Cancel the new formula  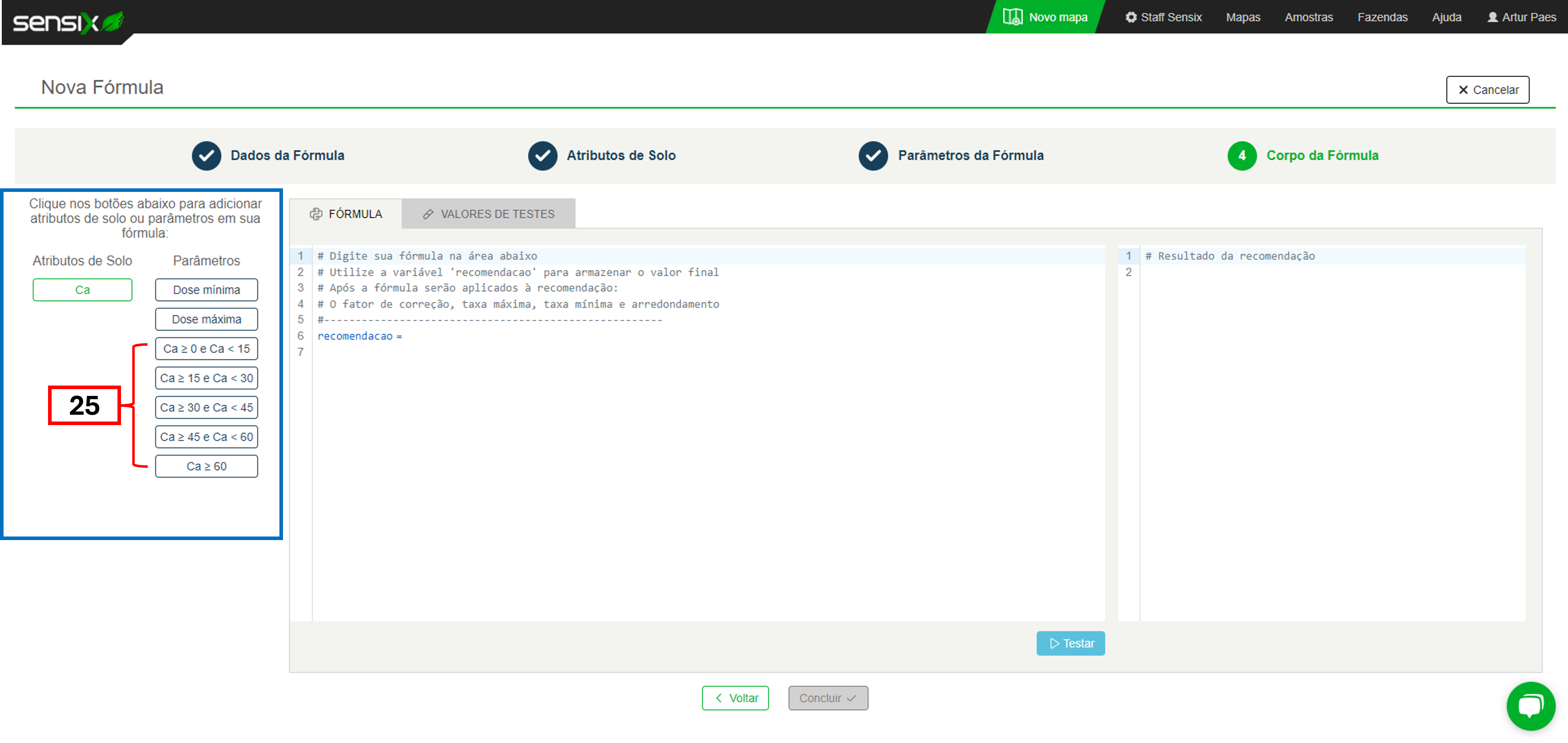click(x=1487, y=90)
